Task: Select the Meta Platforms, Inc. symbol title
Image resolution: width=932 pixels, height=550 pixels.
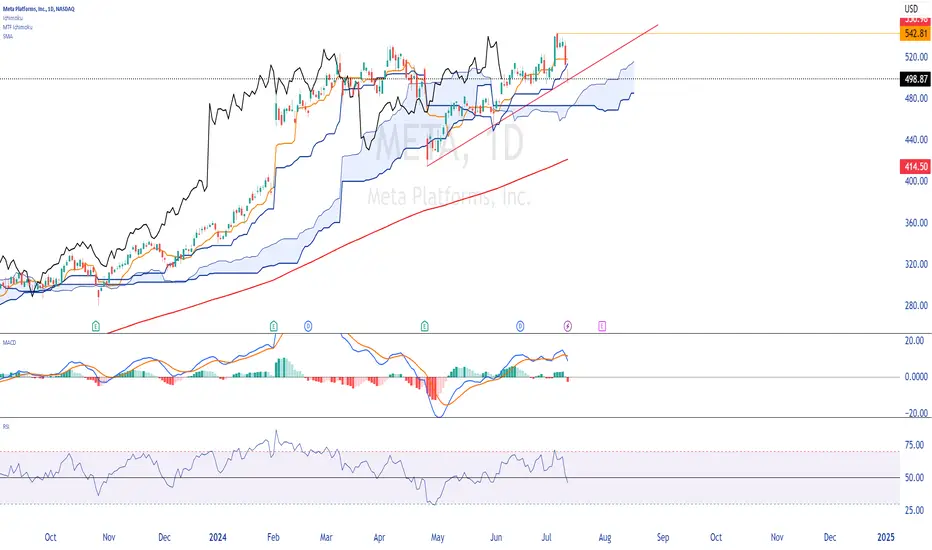Action: click(39, 9)
